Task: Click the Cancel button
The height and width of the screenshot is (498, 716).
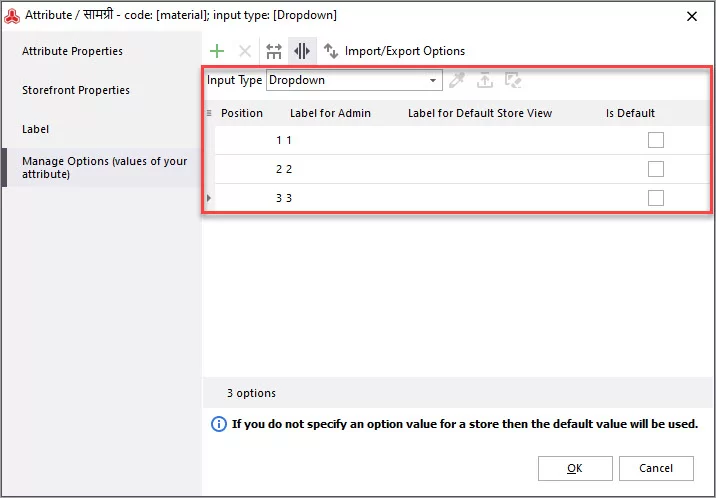Action: click(x=656, y=468)
